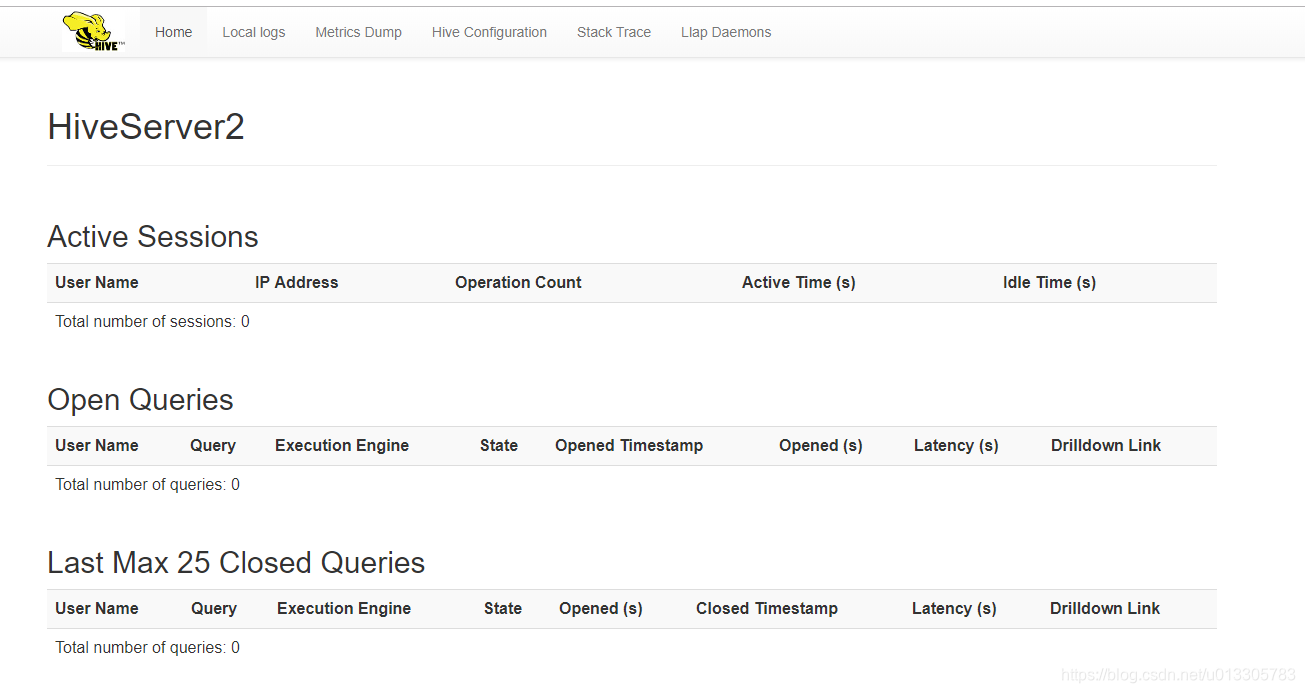
Task: Click Execution Engine header in Closed Queries
Action: click(344, 608)
